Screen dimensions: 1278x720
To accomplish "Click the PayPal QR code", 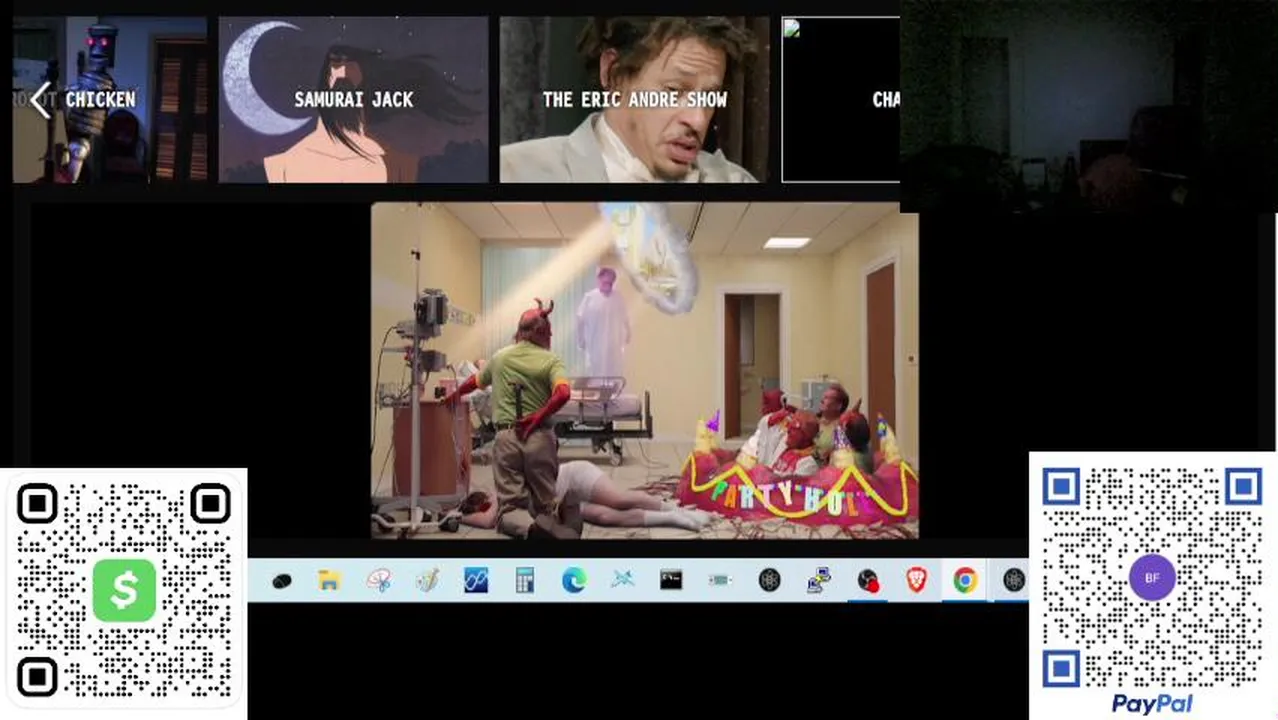I will click(1152, 578).
